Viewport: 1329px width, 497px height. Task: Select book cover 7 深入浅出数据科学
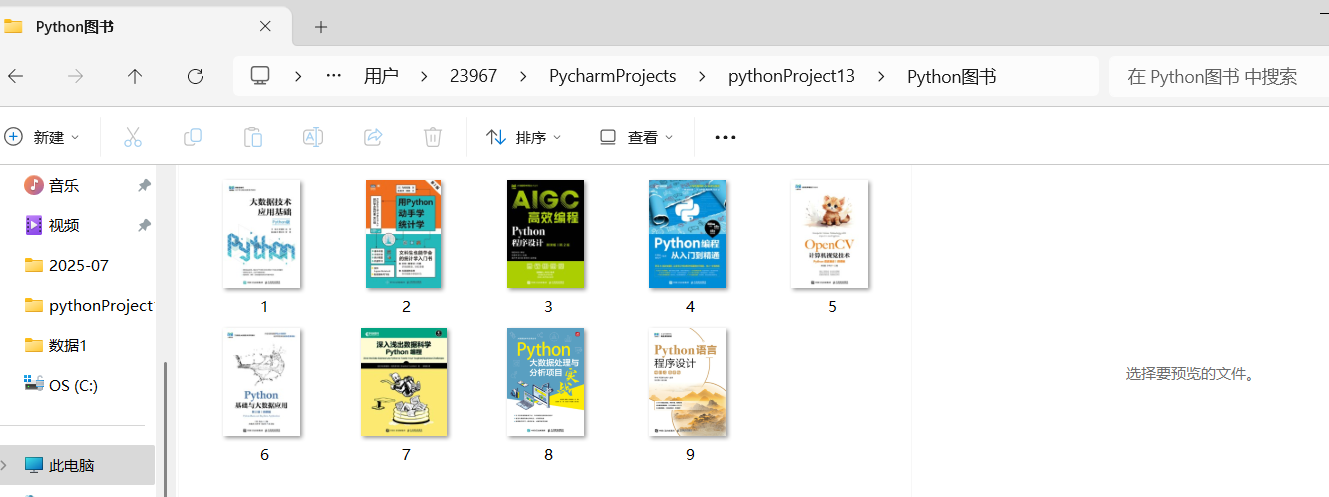[x=404, y=382]
